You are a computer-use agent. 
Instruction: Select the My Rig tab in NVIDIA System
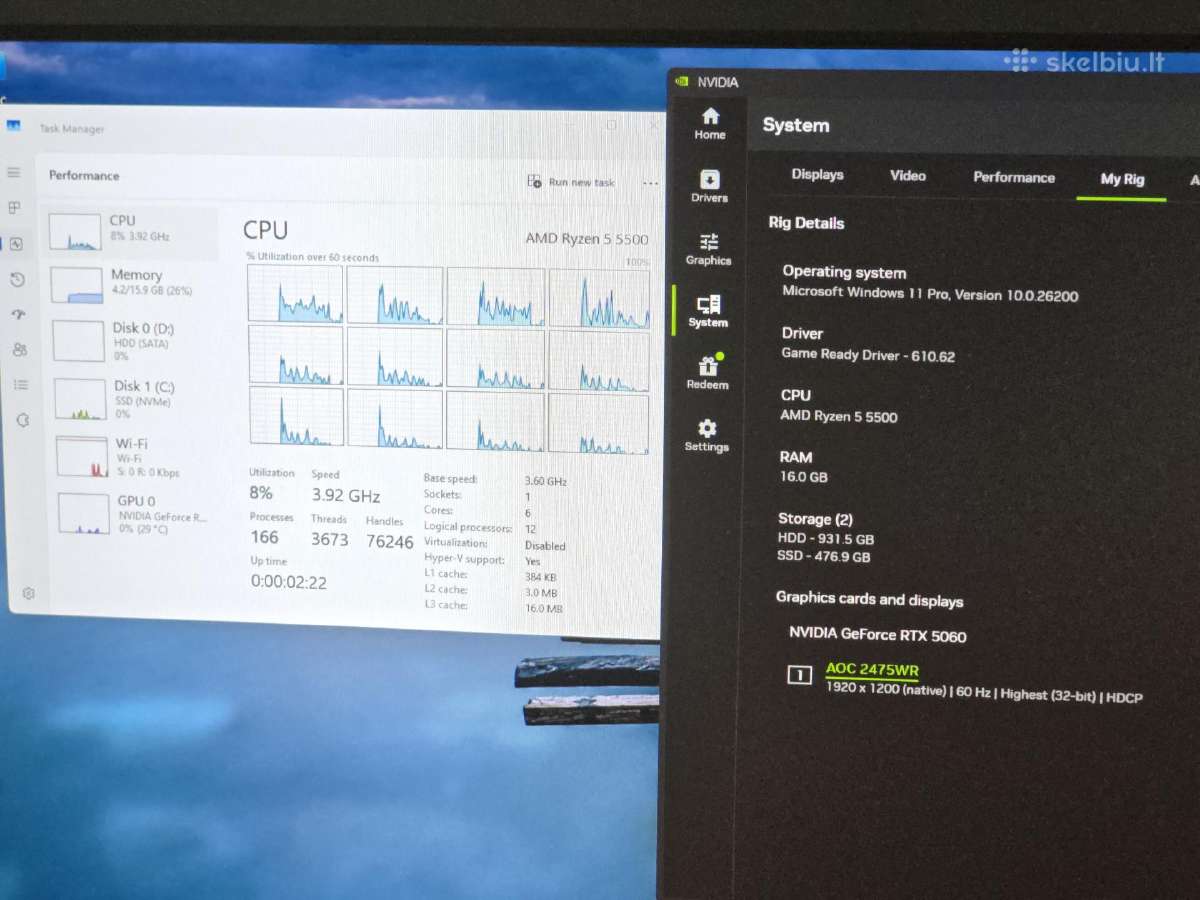tap(1122, 179)
